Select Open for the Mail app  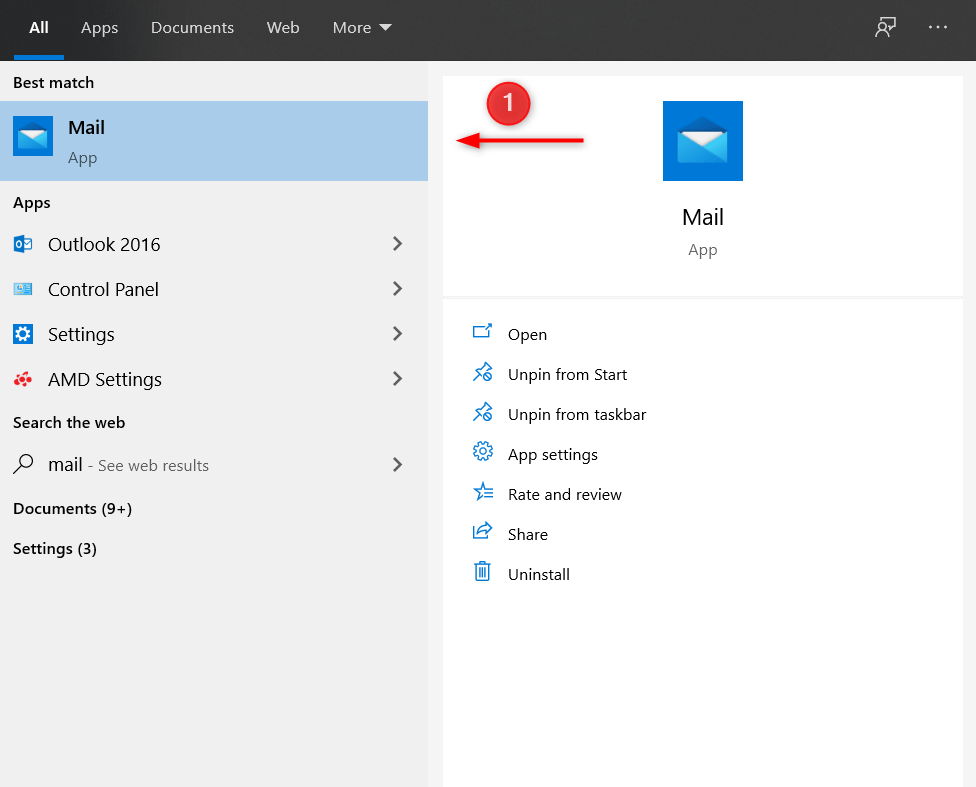tap(527, 334)
